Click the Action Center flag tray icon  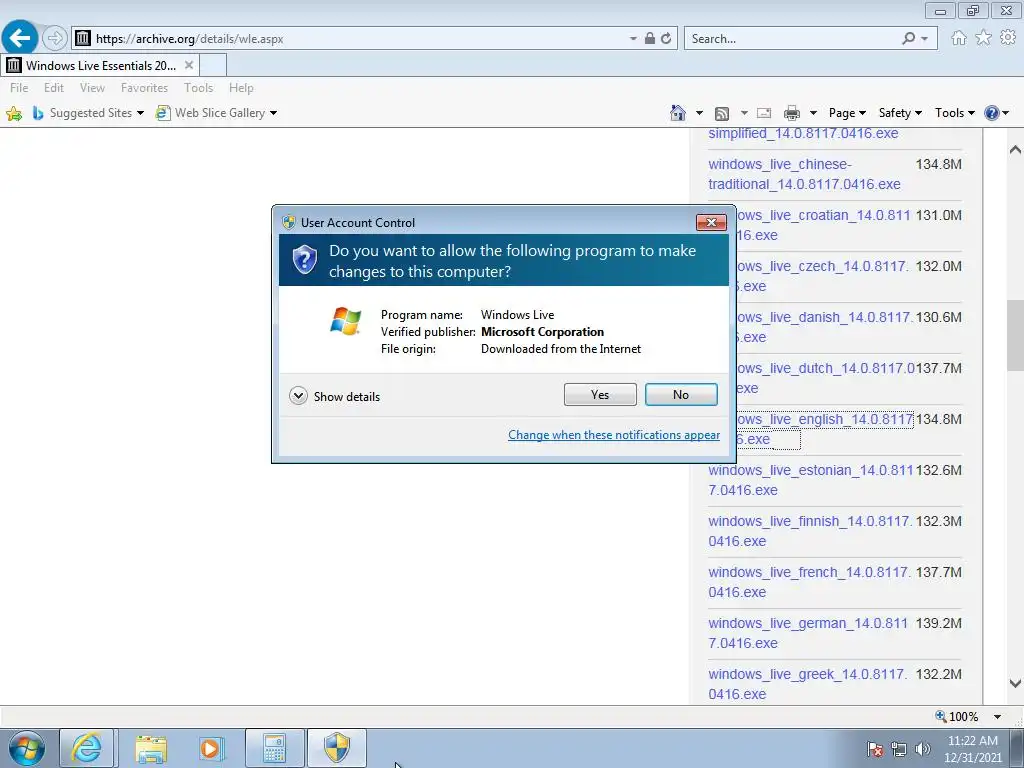point(875,749)
